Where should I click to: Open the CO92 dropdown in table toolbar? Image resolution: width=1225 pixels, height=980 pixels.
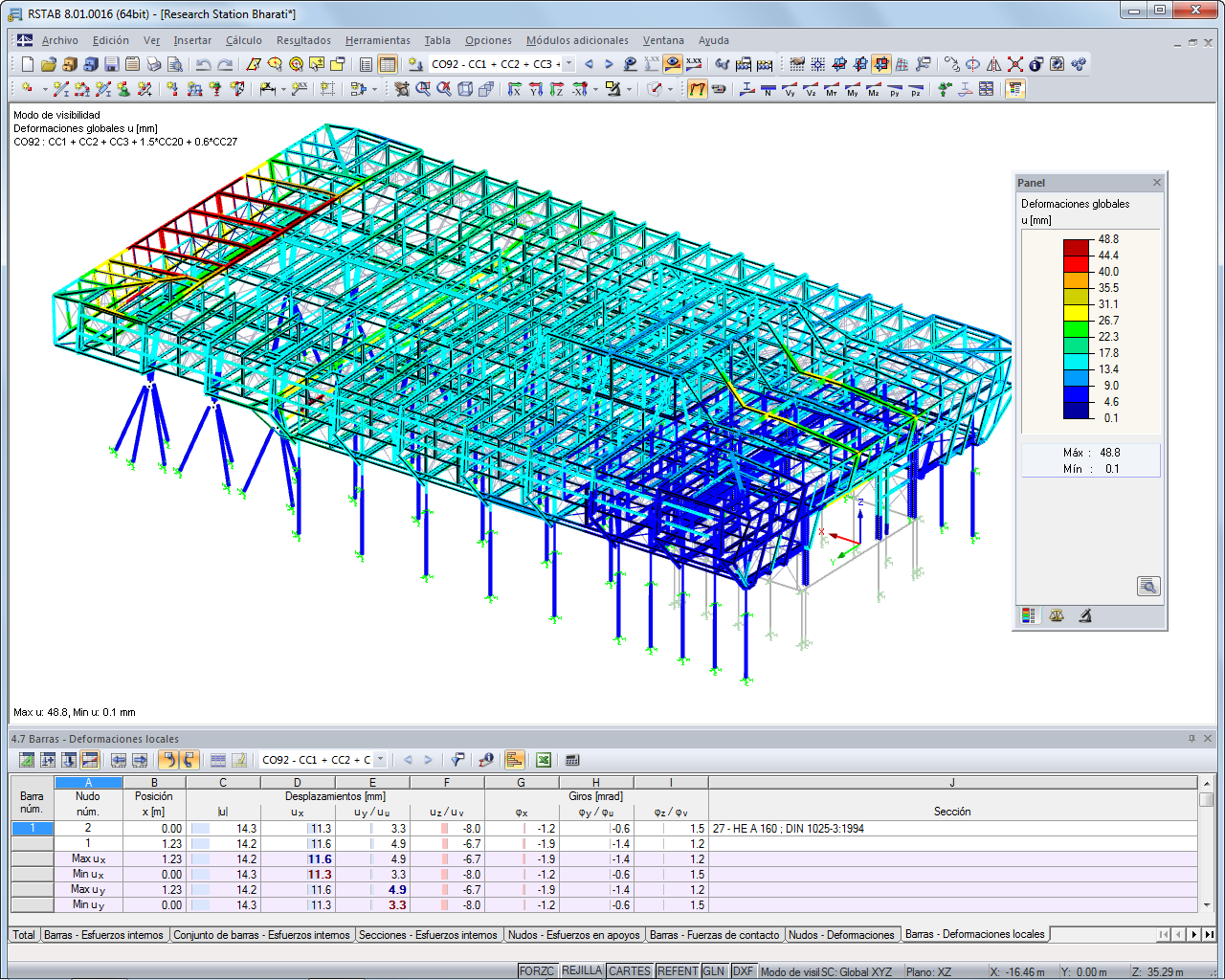pyautogui.click(x=380, y=760)
